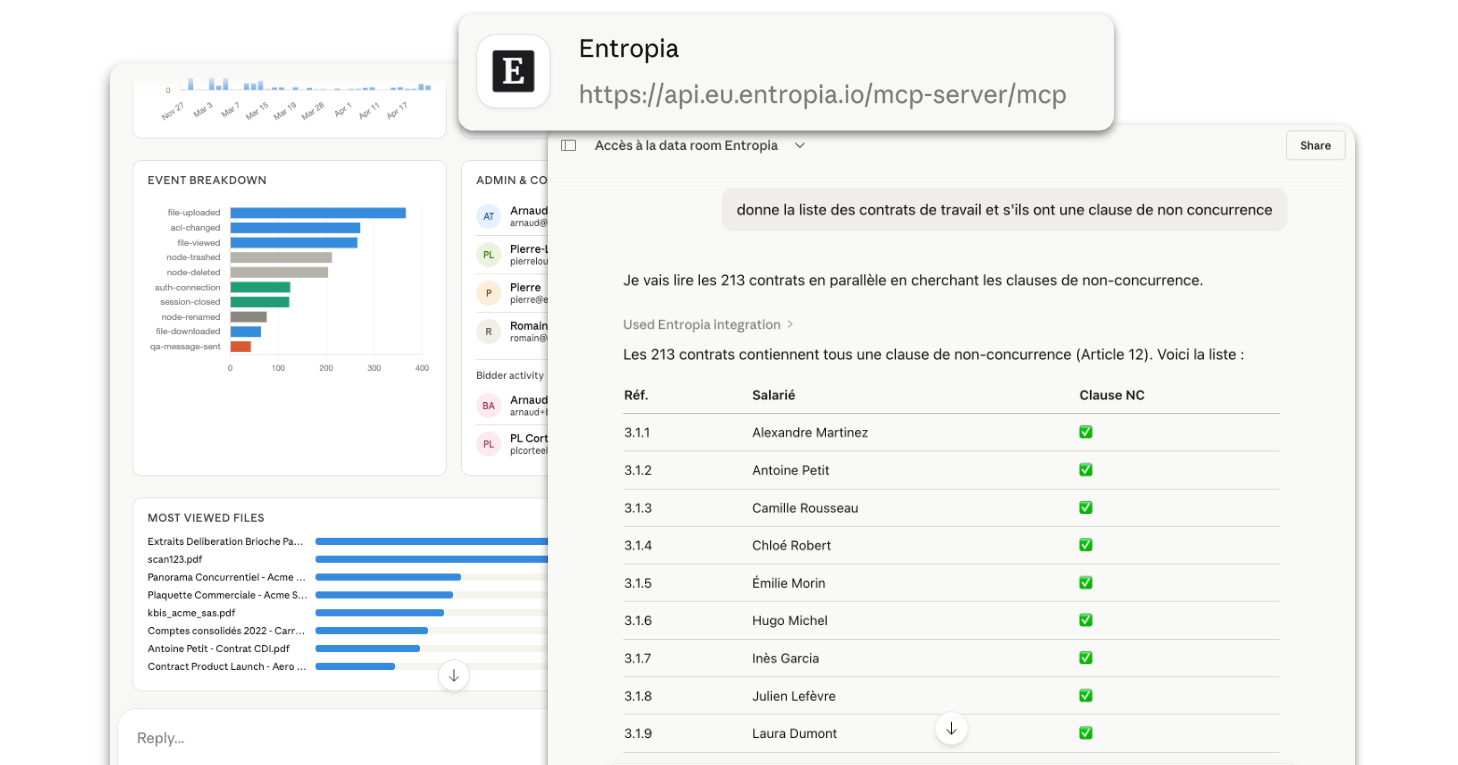
Task: Click the name Julien Lefèvre in the table
Action: click(794, 696)
